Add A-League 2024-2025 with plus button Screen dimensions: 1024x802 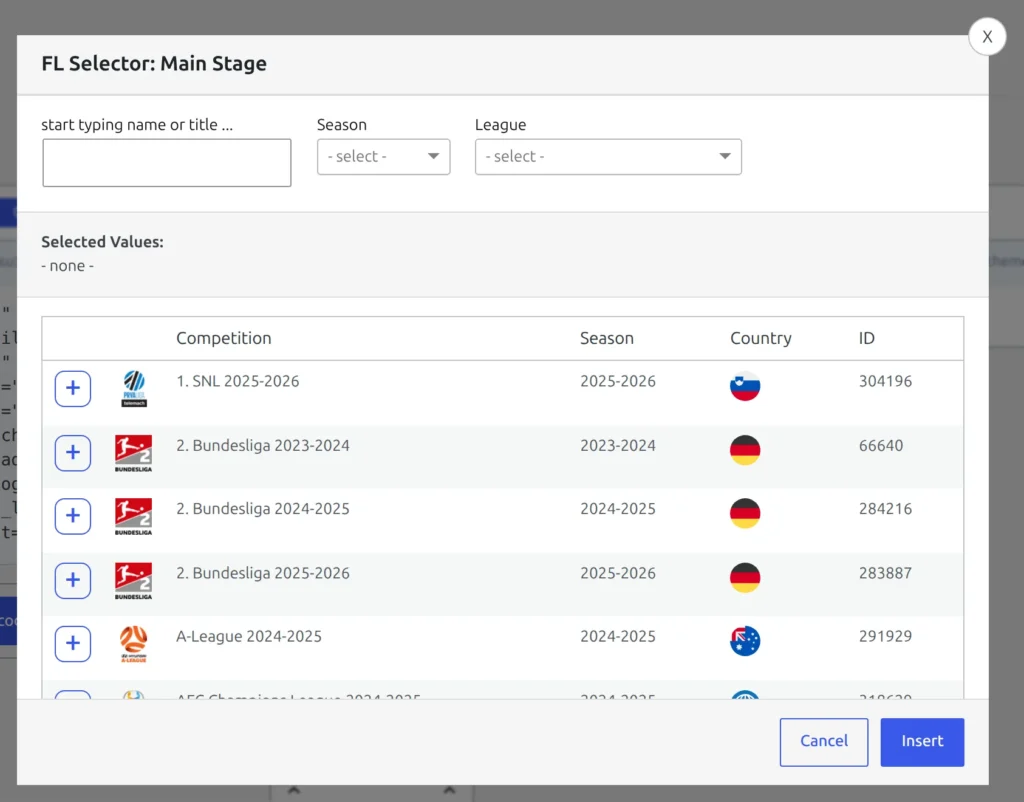click(72, 643)
